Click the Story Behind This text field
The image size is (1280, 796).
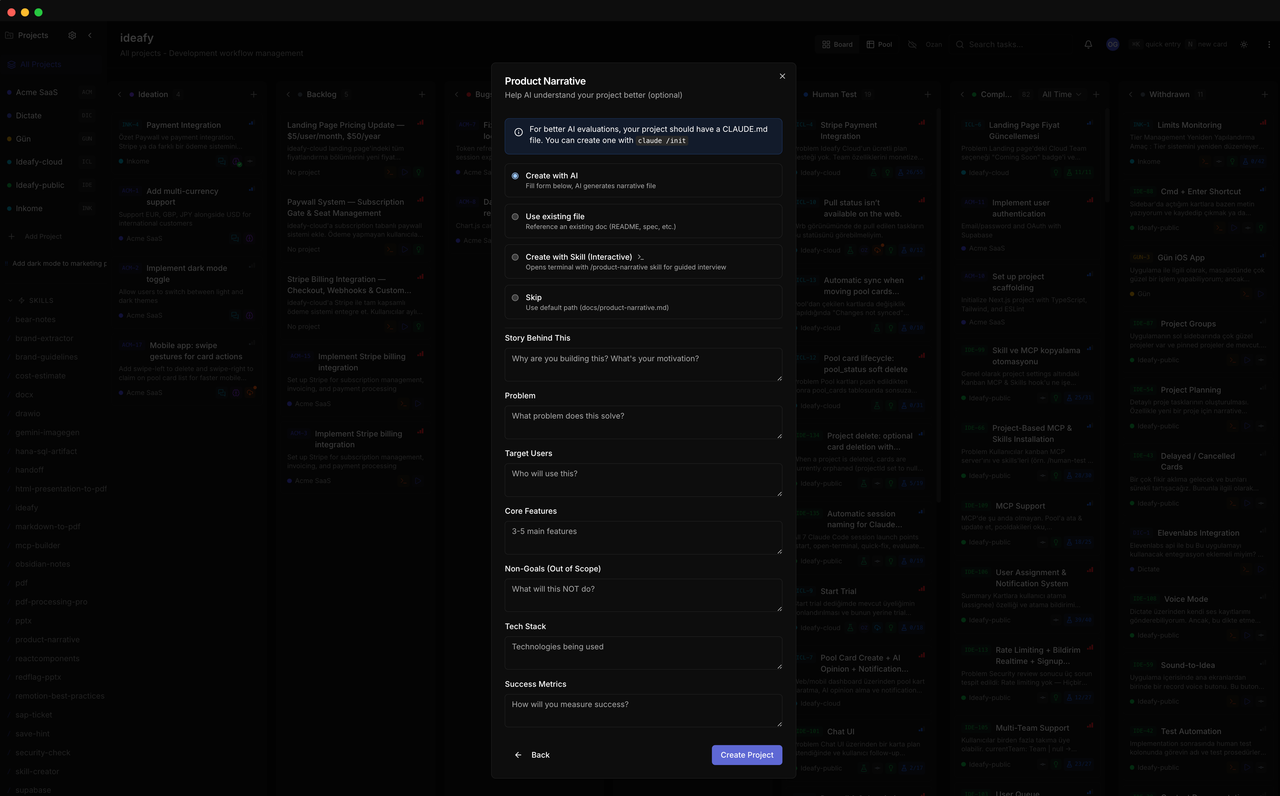click(x=643, y=364)
